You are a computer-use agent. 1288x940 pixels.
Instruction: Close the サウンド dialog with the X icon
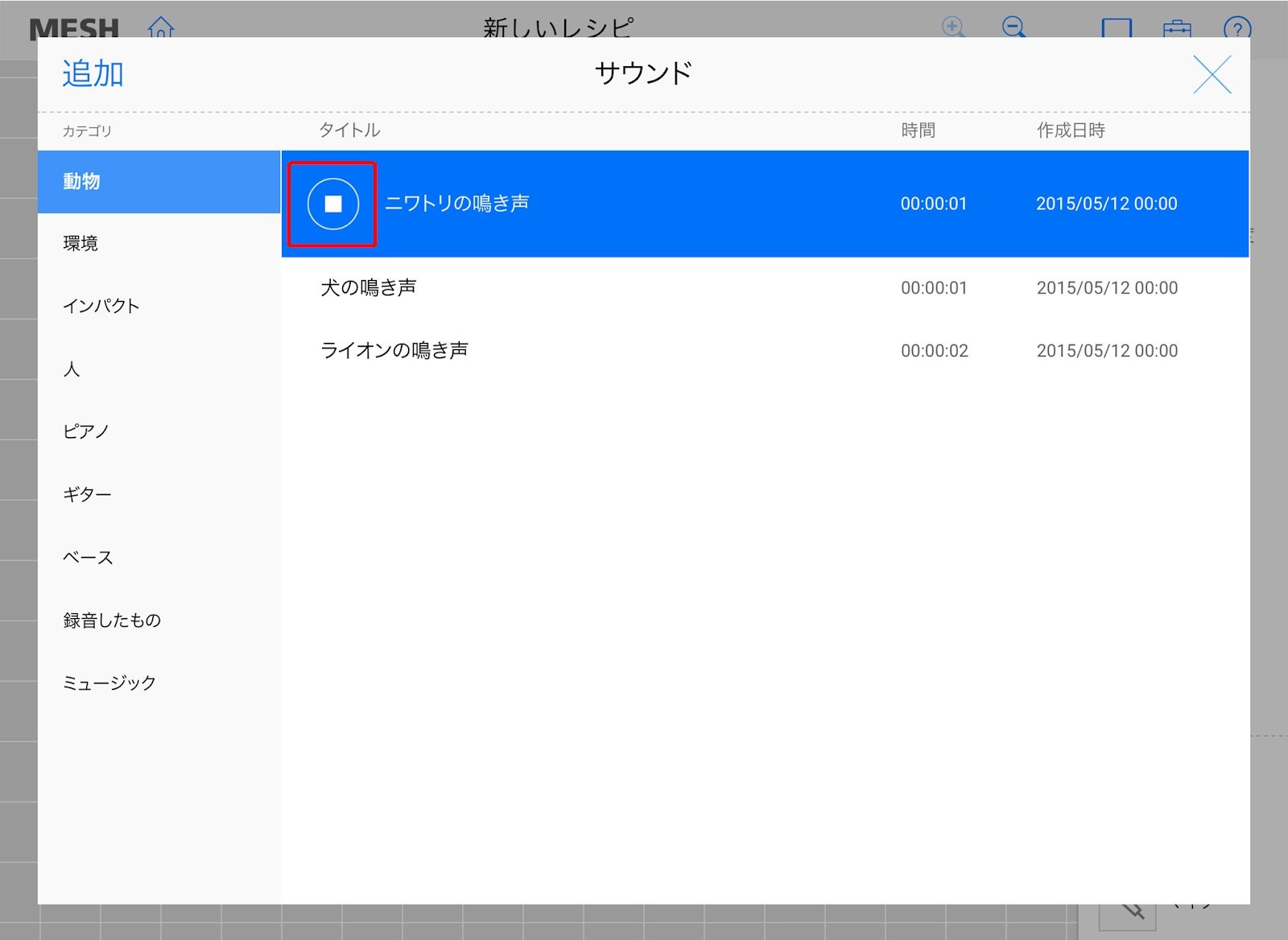1212,75
